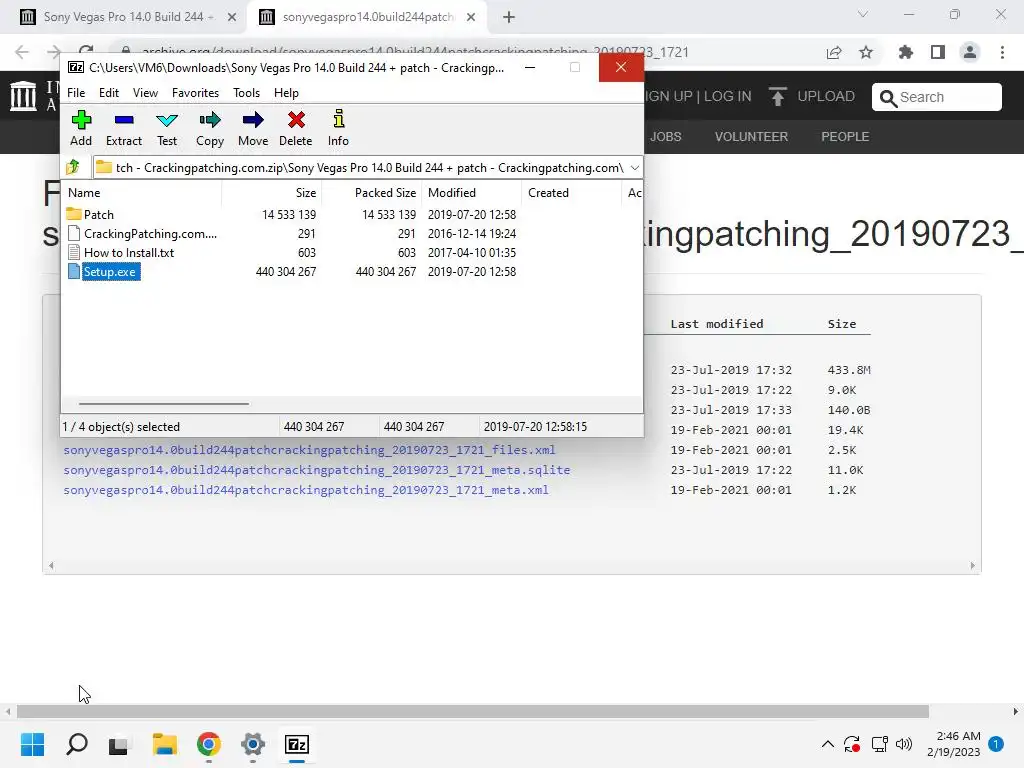Image resolution: width=1024 pixels, height=768 pixels.
Task: Run Test on the archive
Action: pyautogui.click(x=167, y=129)
